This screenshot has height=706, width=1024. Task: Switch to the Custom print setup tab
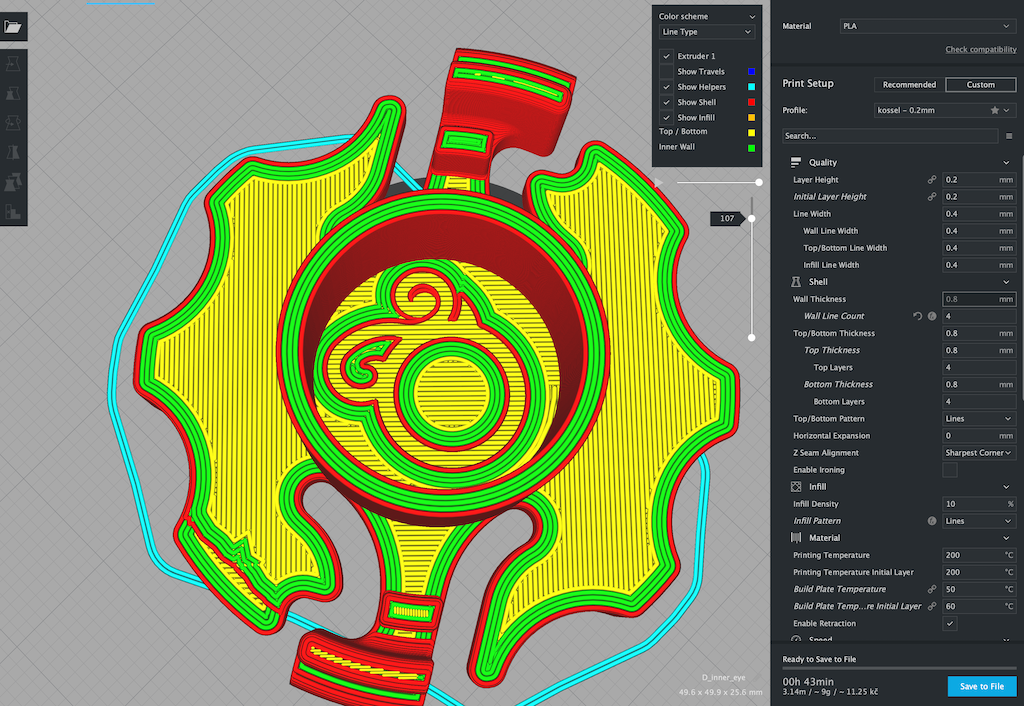[x=979, y=85]
